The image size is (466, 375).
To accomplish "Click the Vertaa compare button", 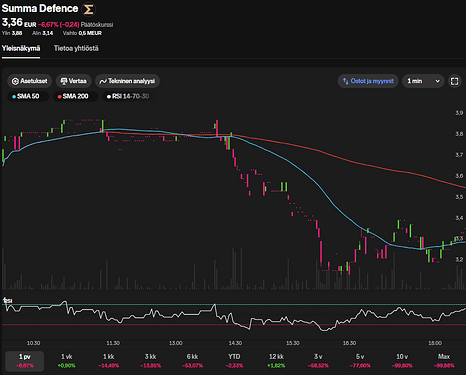I will 74,81.
